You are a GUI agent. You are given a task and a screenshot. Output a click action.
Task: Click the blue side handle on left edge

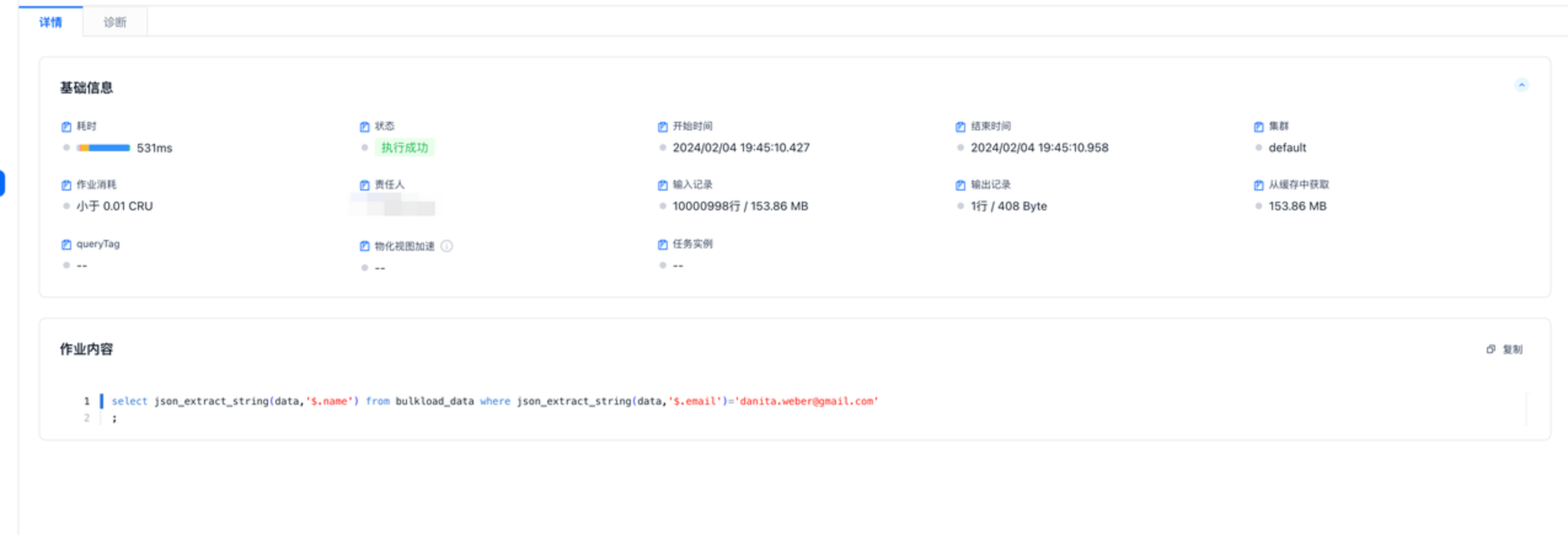point(2,183)
